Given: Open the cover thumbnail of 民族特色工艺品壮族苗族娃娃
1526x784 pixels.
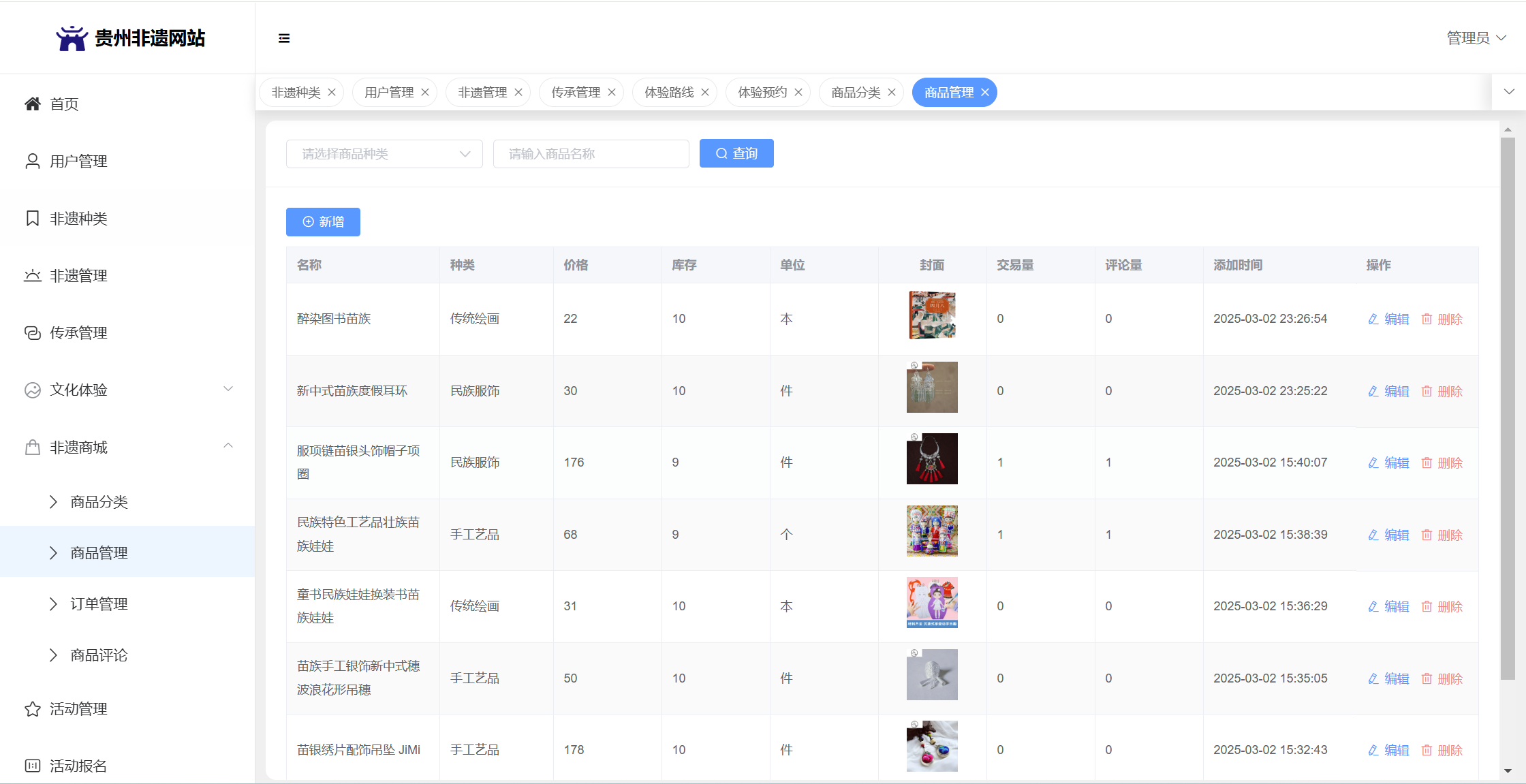Looking at the screenshot, I should pyautogui.click(x=932, y=531).
